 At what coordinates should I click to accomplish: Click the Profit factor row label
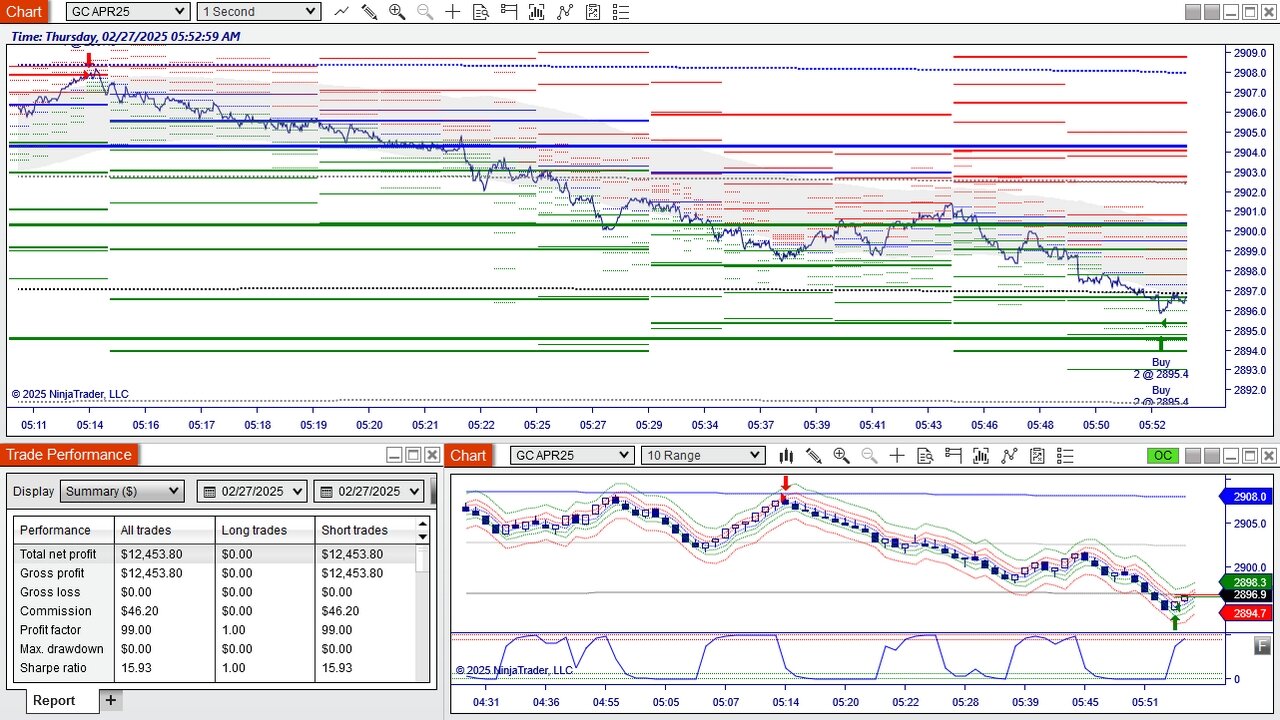pyautogui.click(x=51, y=631)
